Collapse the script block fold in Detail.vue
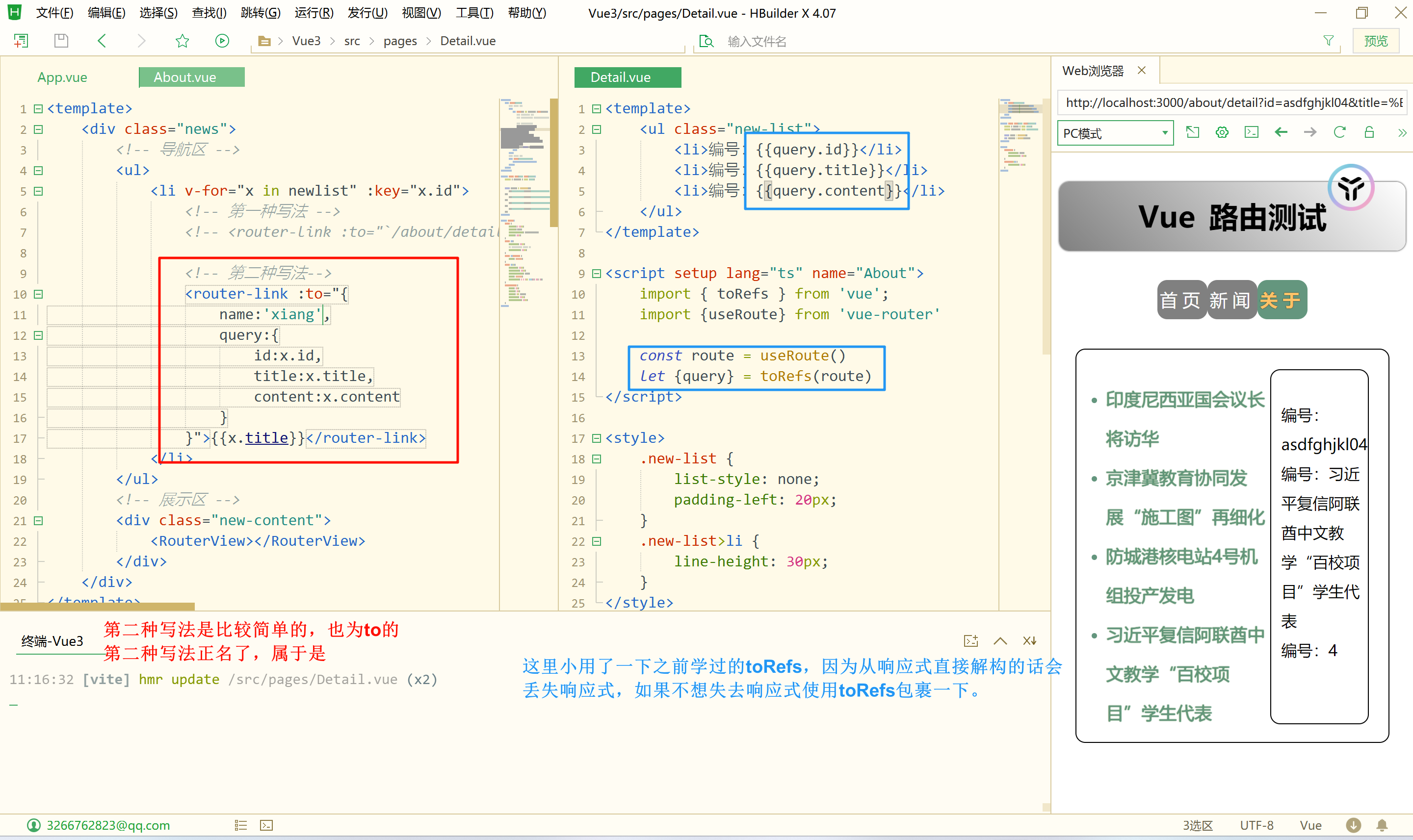The height and width of the screenshot is (840, 1413). (x=596, y=274)
